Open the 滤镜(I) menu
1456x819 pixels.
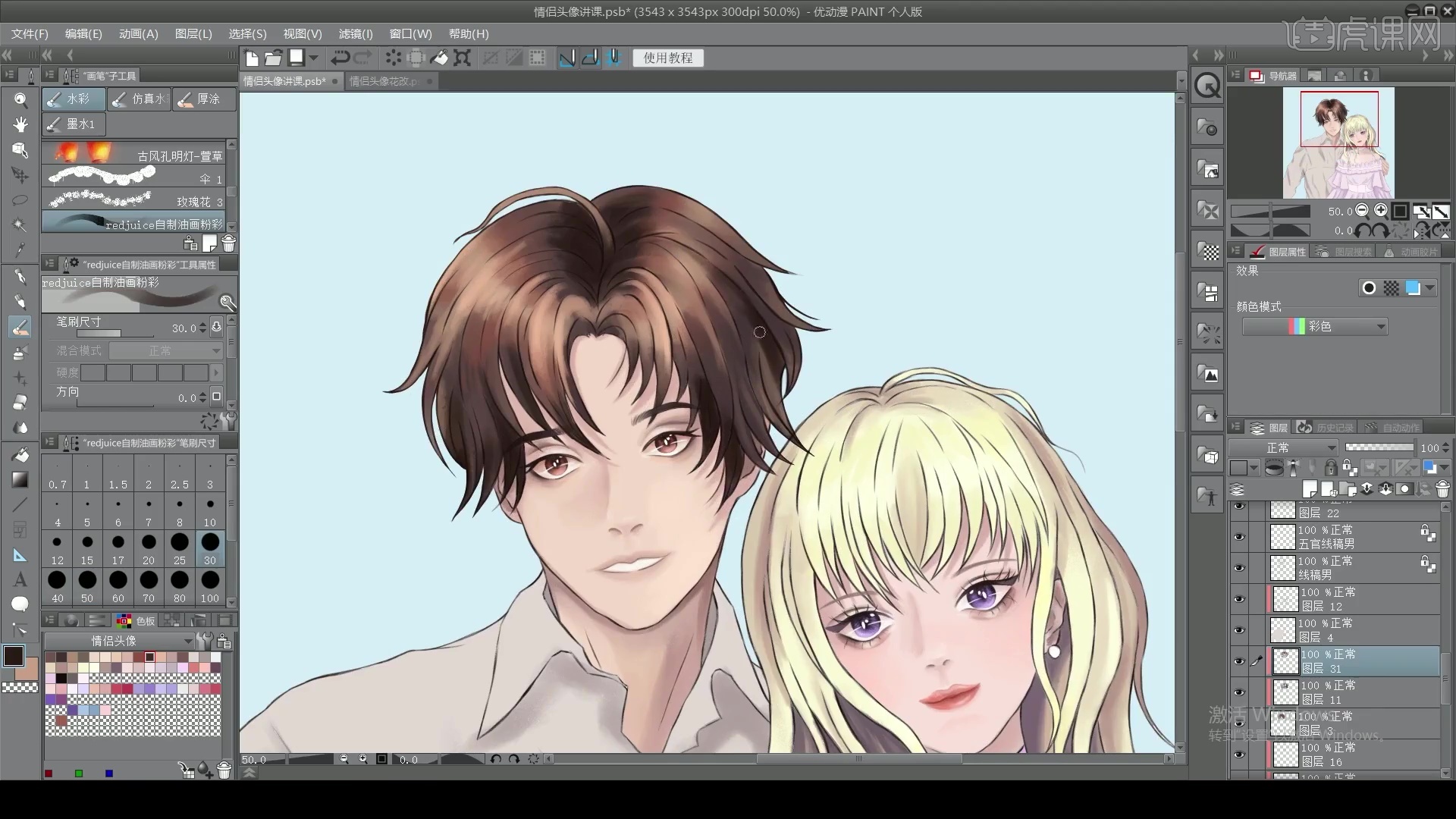coord(356,34)
